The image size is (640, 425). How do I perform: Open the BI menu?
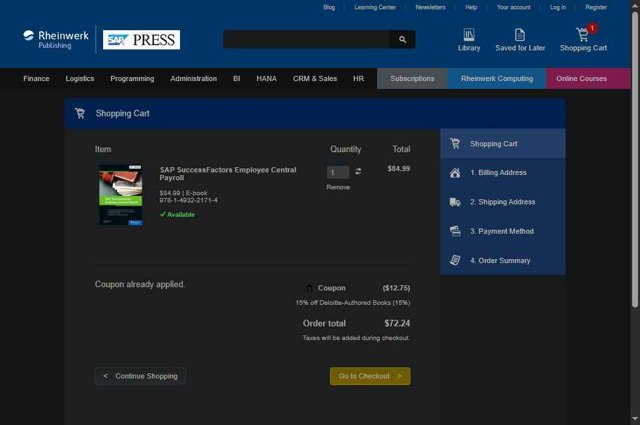point(236,78)
